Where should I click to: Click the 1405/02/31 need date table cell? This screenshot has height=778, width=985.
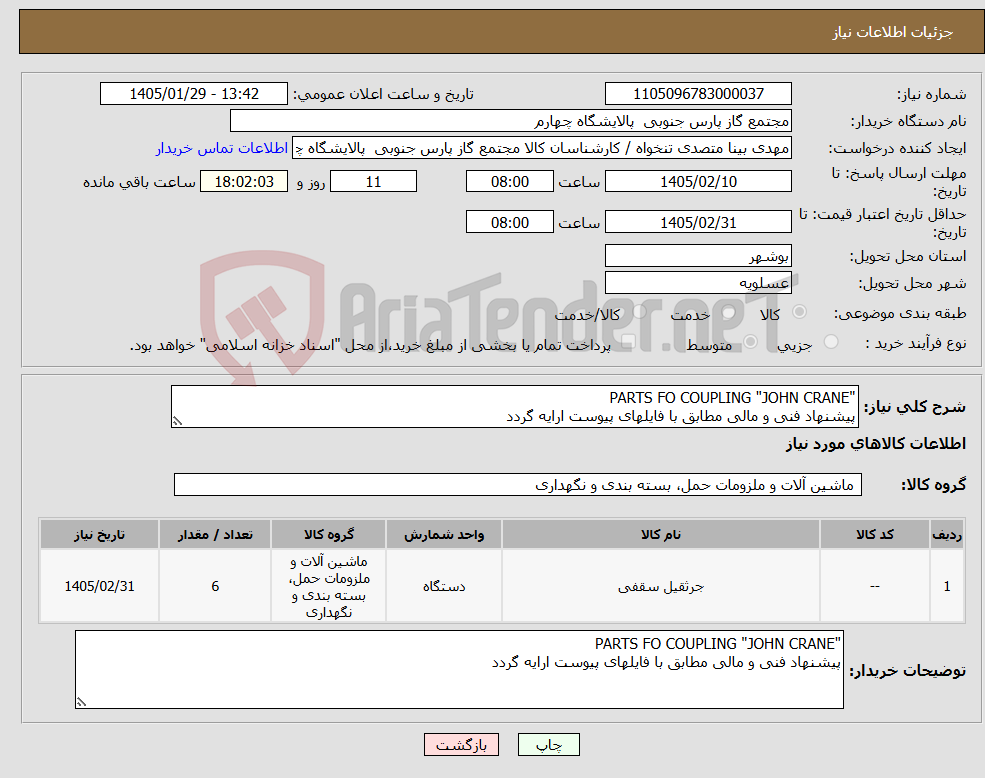pyautogui.click(x=99, y=586)
